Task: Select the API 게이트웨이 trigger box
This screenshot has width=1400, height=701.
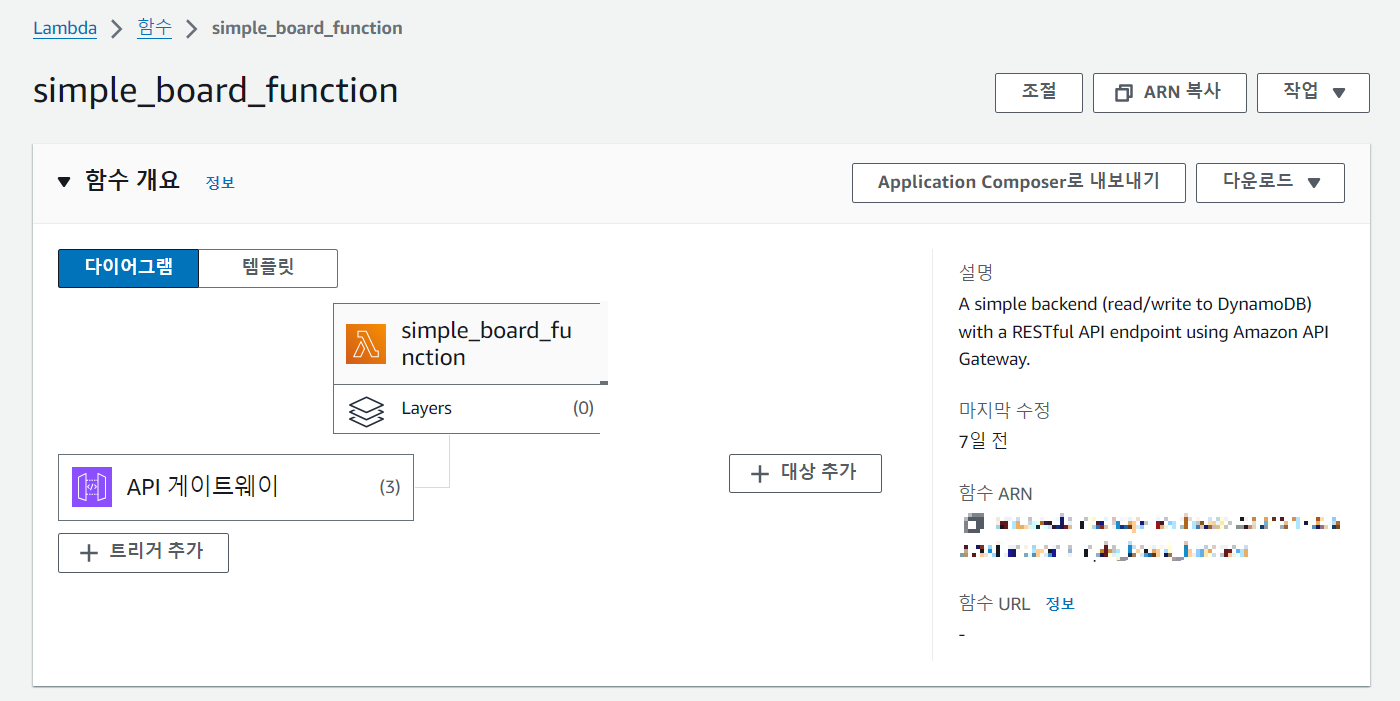Action: click(236, 487)
